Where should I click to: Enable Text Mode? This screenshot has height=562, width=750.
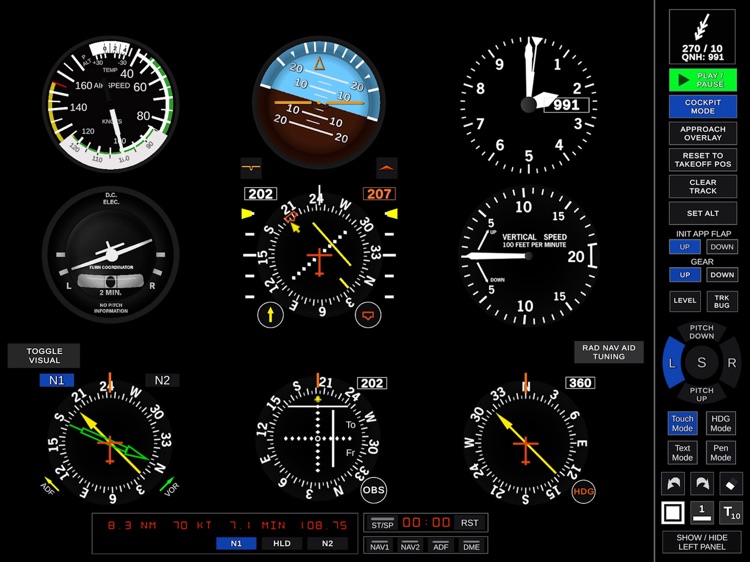(682, 452)
